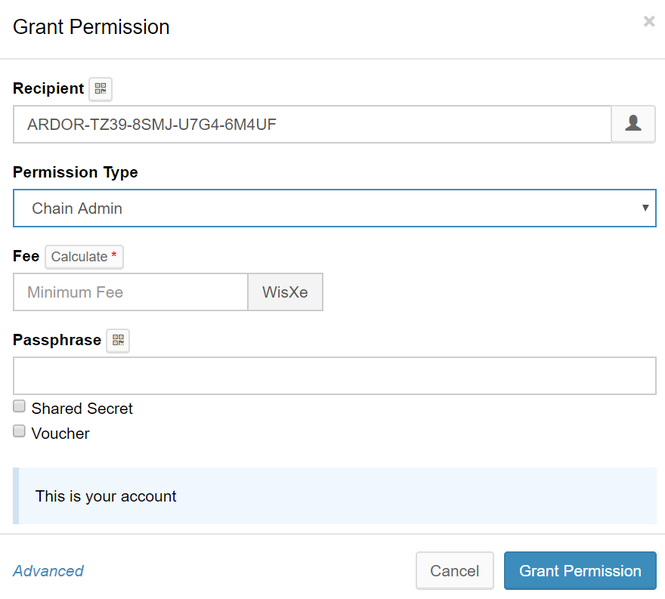Cancel the permission dialog
The width and height of the screenshot is (665, 599).
tap(454, 571)
